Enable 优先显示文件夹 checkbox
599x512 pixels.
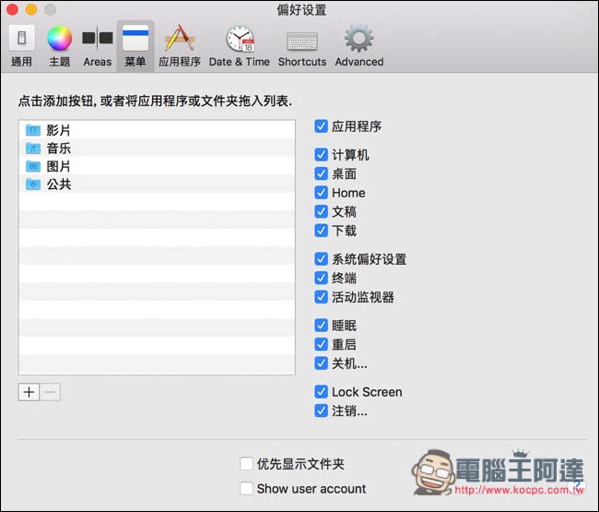point(246,464)
